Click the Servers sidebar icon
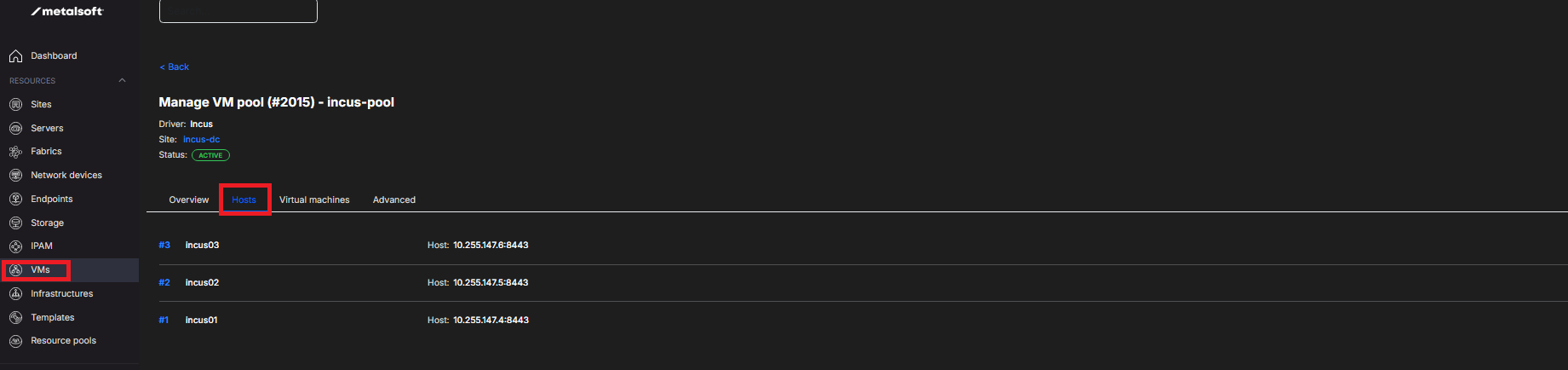 click(15, 129)
